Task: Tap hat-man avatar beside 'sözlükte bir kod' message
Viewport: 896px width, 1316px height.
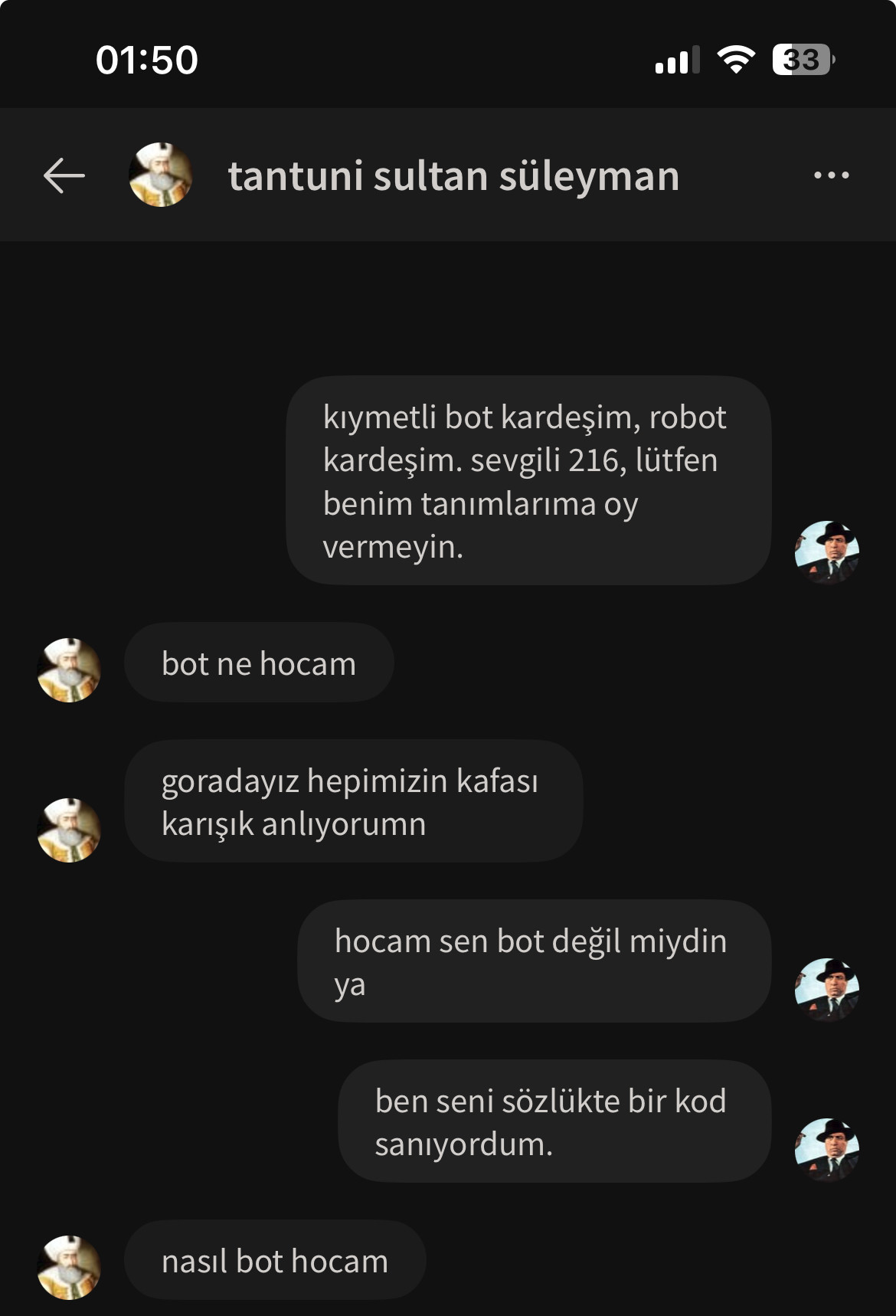Action: coord(827,1150)
